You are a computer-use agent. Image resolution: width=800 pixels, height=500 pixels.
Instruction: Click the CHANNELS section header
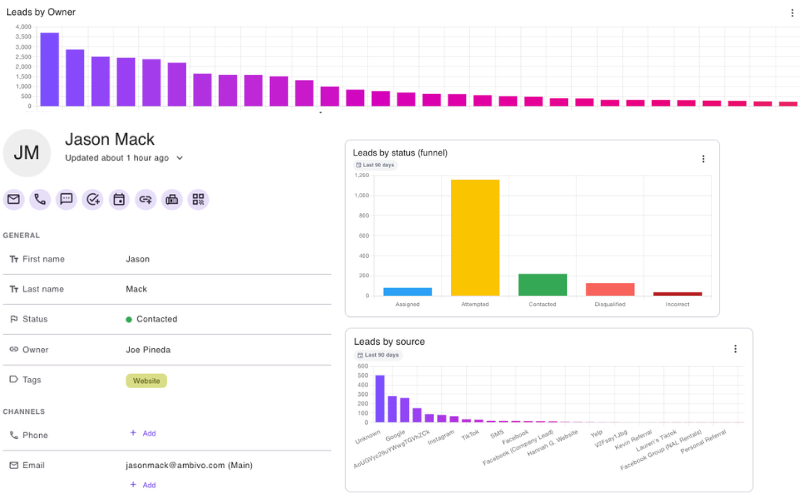pos(24,412)
